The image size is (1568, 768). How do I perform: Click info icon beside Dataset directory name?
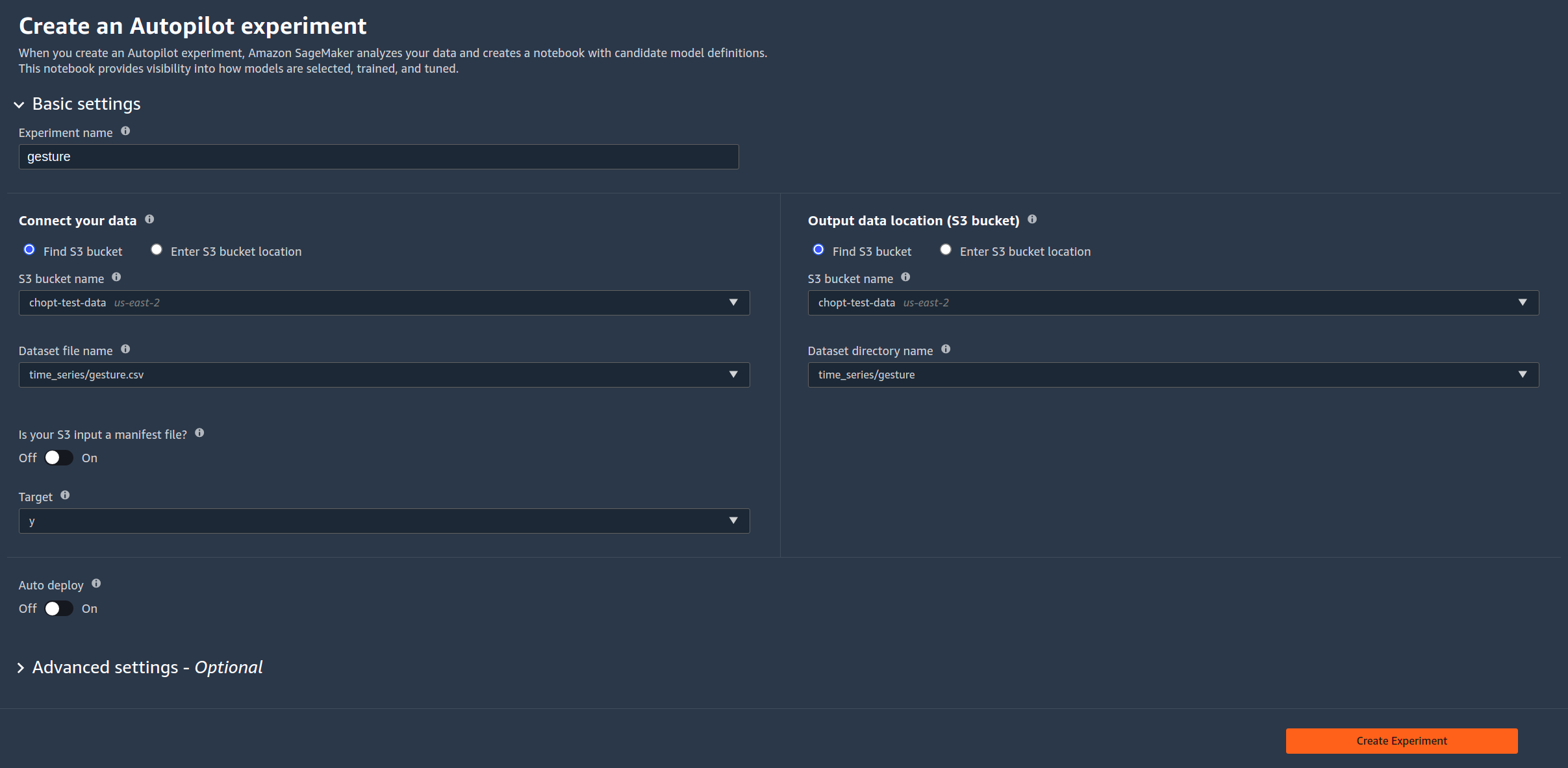946,349
